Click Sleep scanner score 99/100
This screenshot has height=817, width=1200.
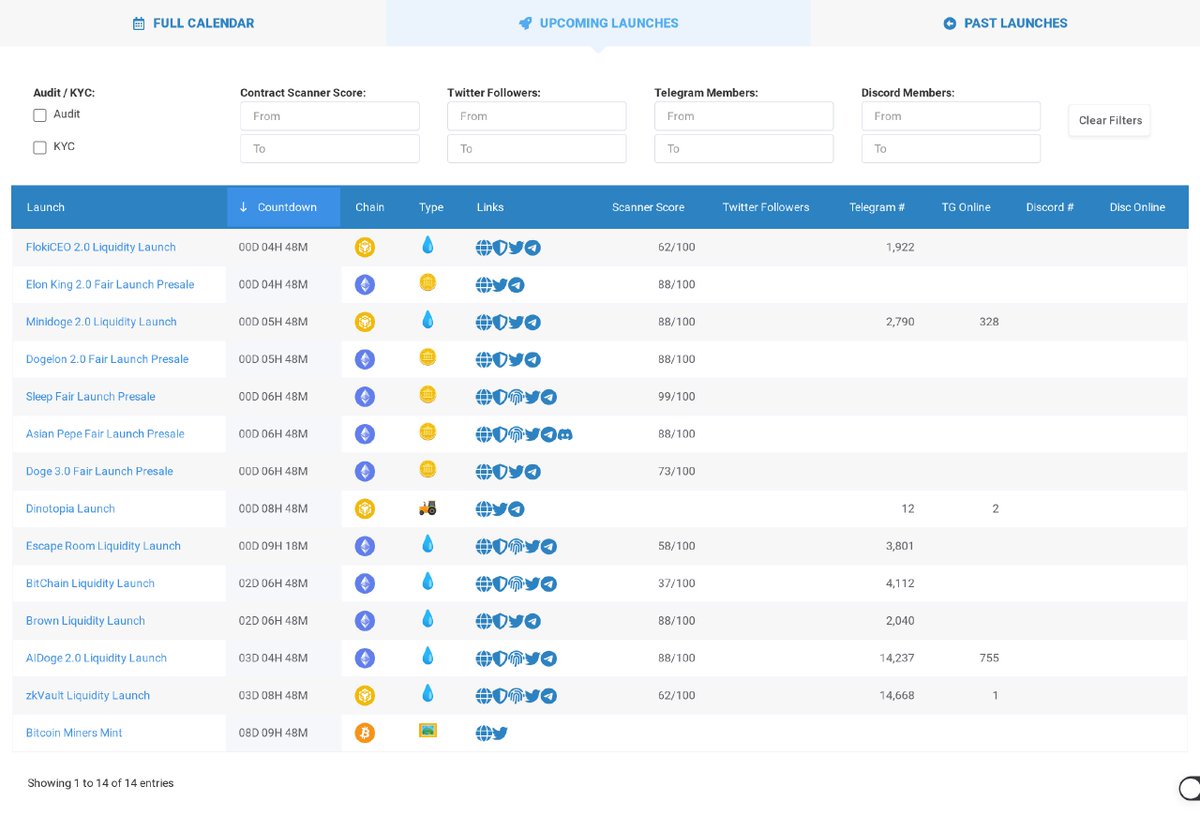676,397
